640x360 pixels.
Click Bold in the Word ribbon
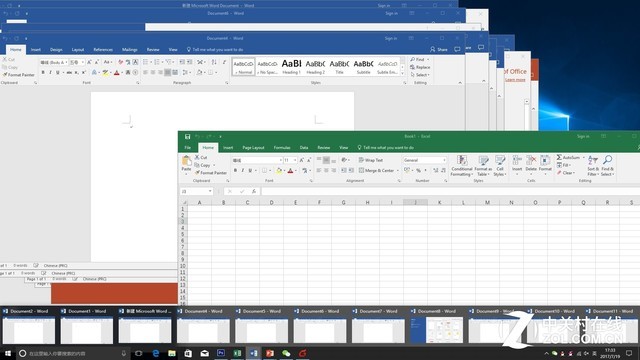pos(43,72)
